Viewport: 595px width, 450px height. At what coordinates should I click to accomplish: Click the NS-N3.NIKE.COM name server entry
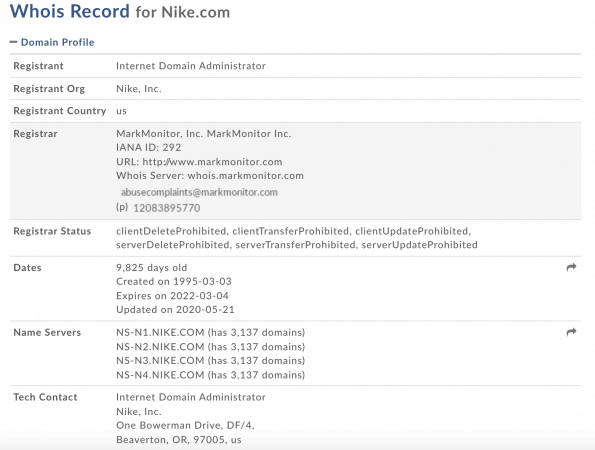click(x=211, y=360)
